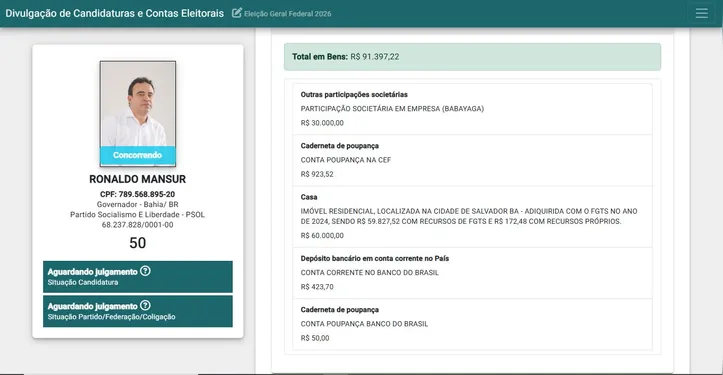Click the Governador - Bahia/ BR line
This screenshot has height=375, width=723.
click(x=137, y=204)
